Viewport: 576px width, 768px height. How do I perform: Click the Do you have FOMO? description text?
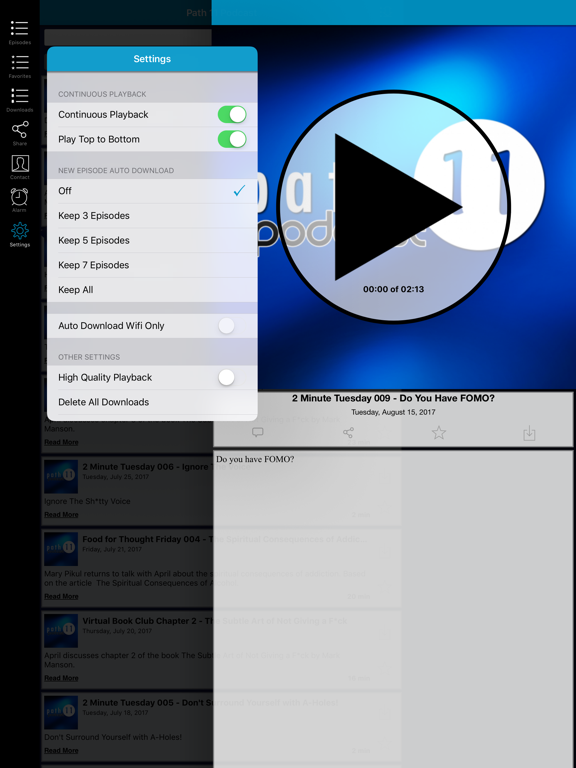click(255, 459)
